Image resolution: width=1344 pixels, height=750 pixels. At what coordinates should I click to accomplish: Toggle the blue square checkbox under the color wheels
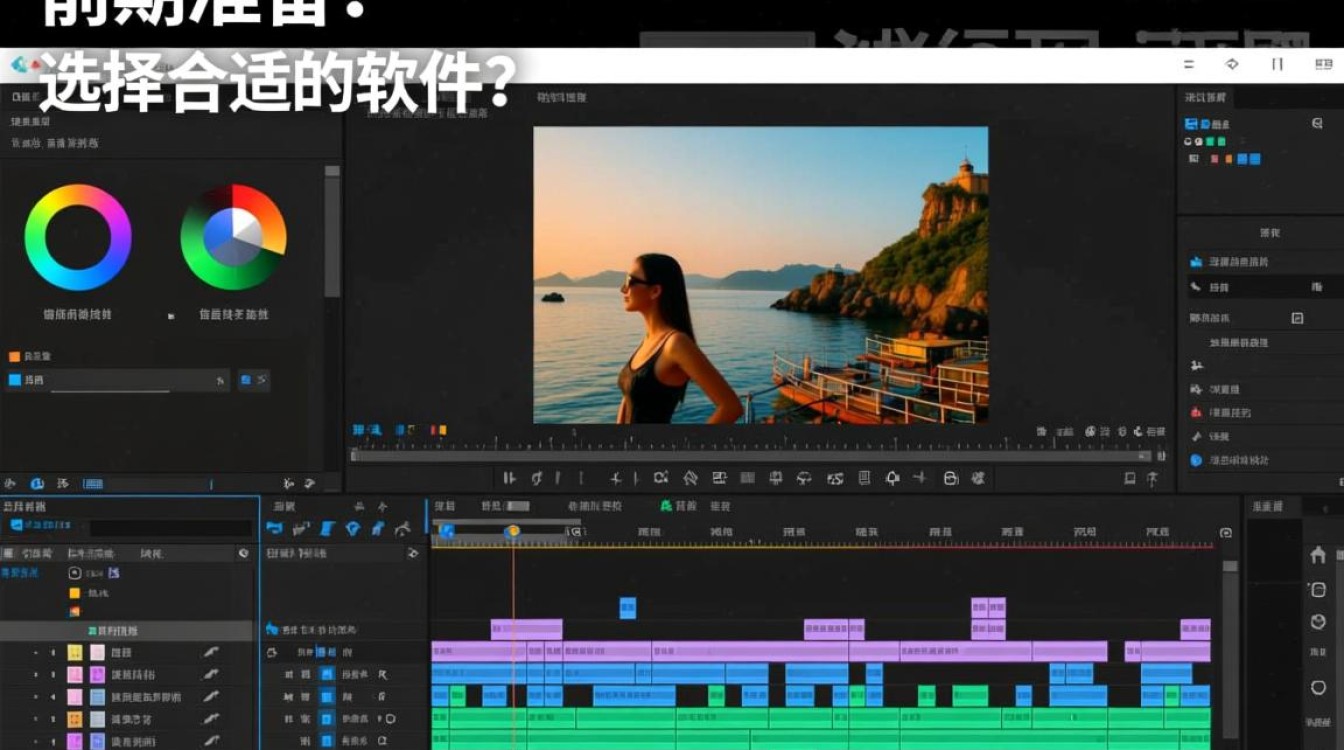(x=15, y=380)
